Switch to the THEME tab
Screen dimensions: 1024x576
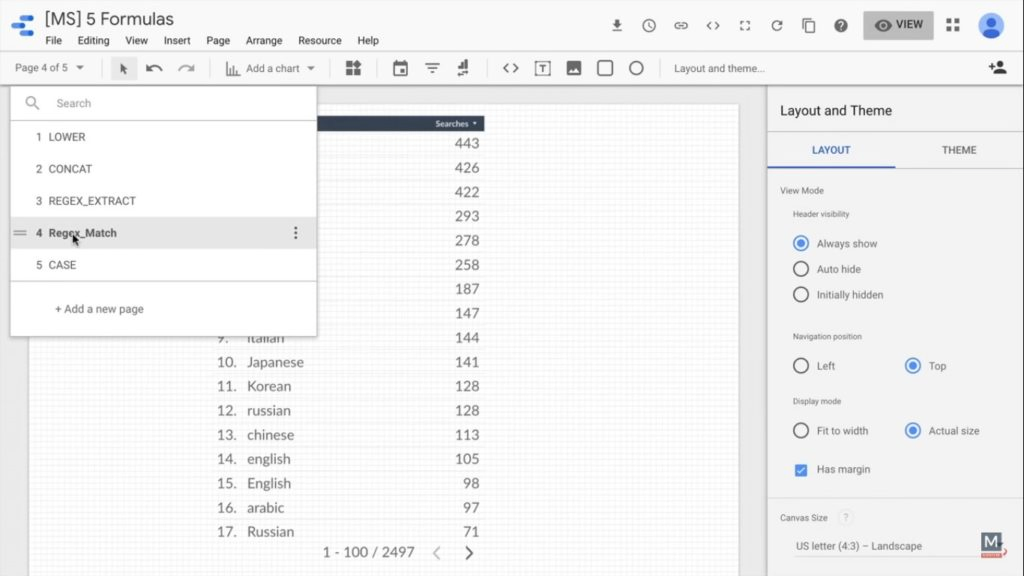point(958,150)
